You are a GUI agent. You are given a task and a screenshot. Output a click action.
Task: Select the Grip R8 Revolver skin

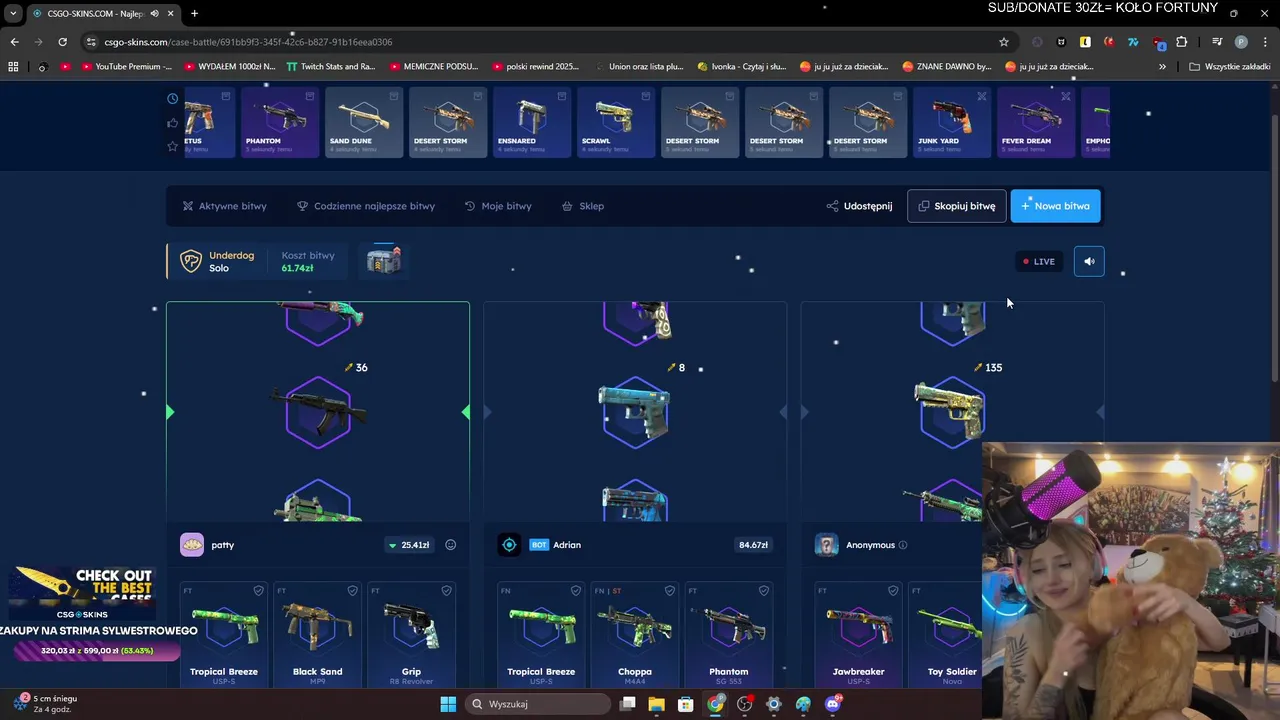[411, 634]
